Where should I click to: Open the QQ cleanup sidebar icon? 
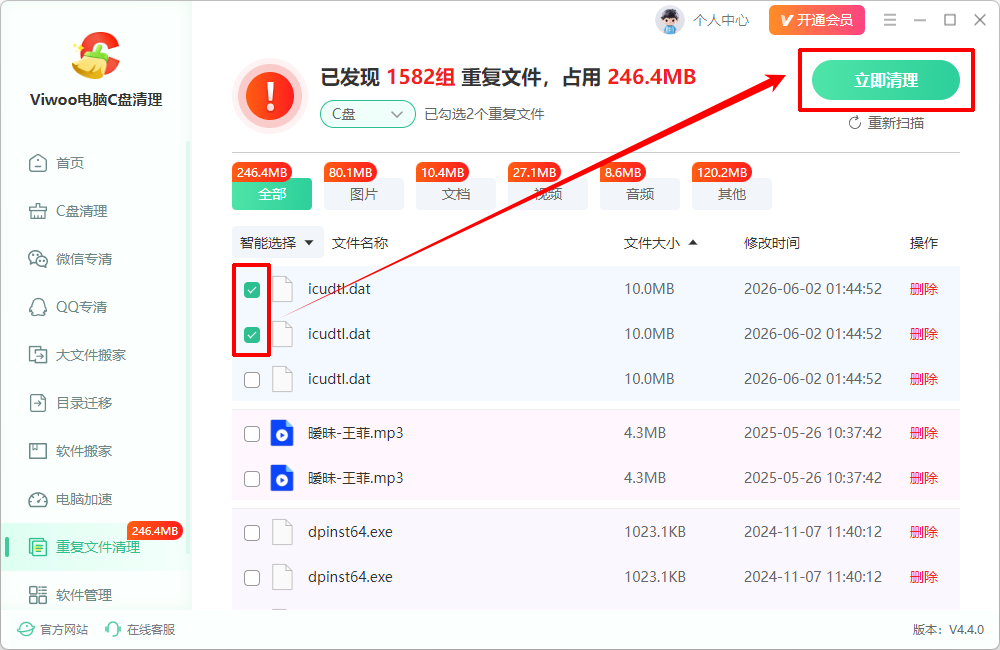38,307
